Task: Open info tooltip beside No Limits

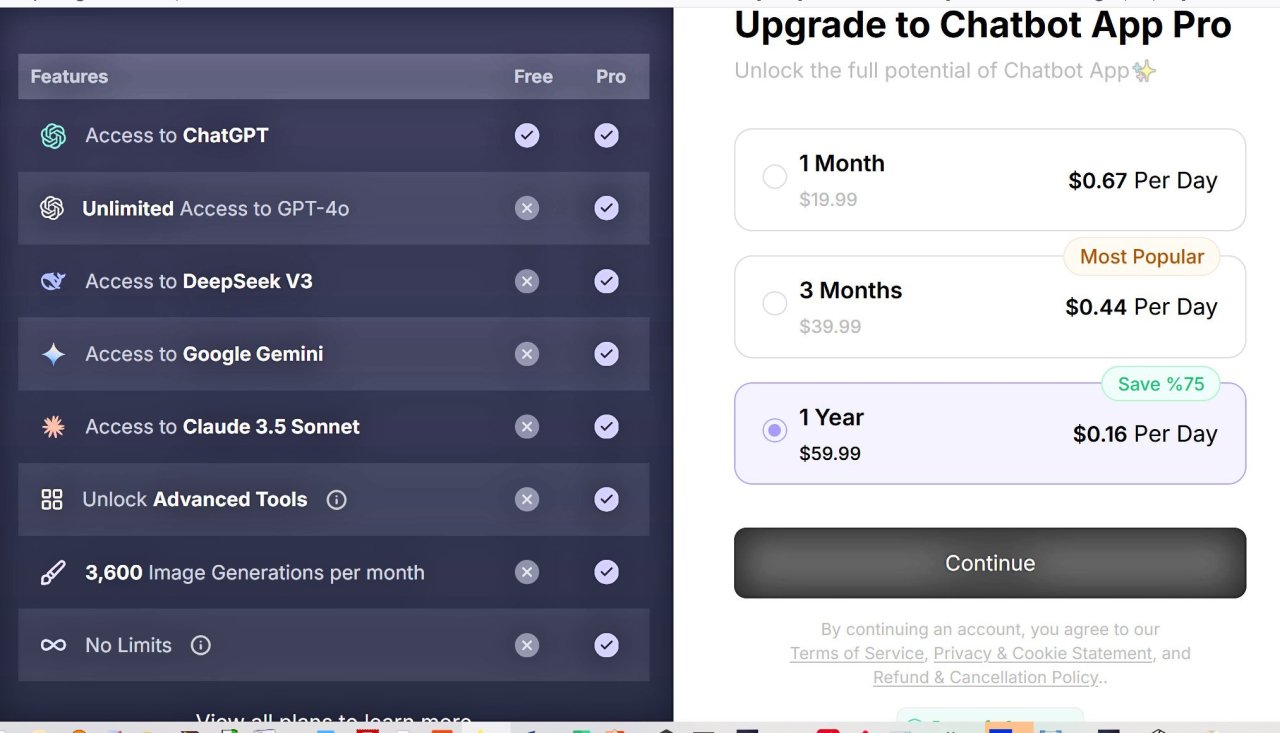Action: pos(201,645)
